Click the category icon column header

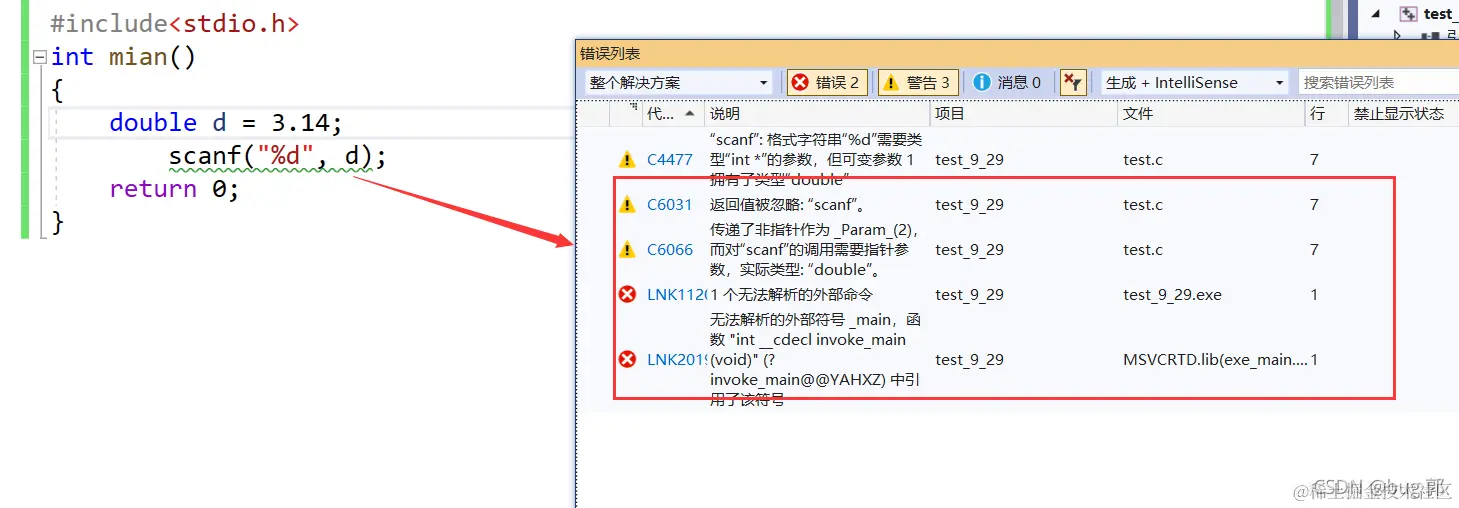tap(626, 114)
